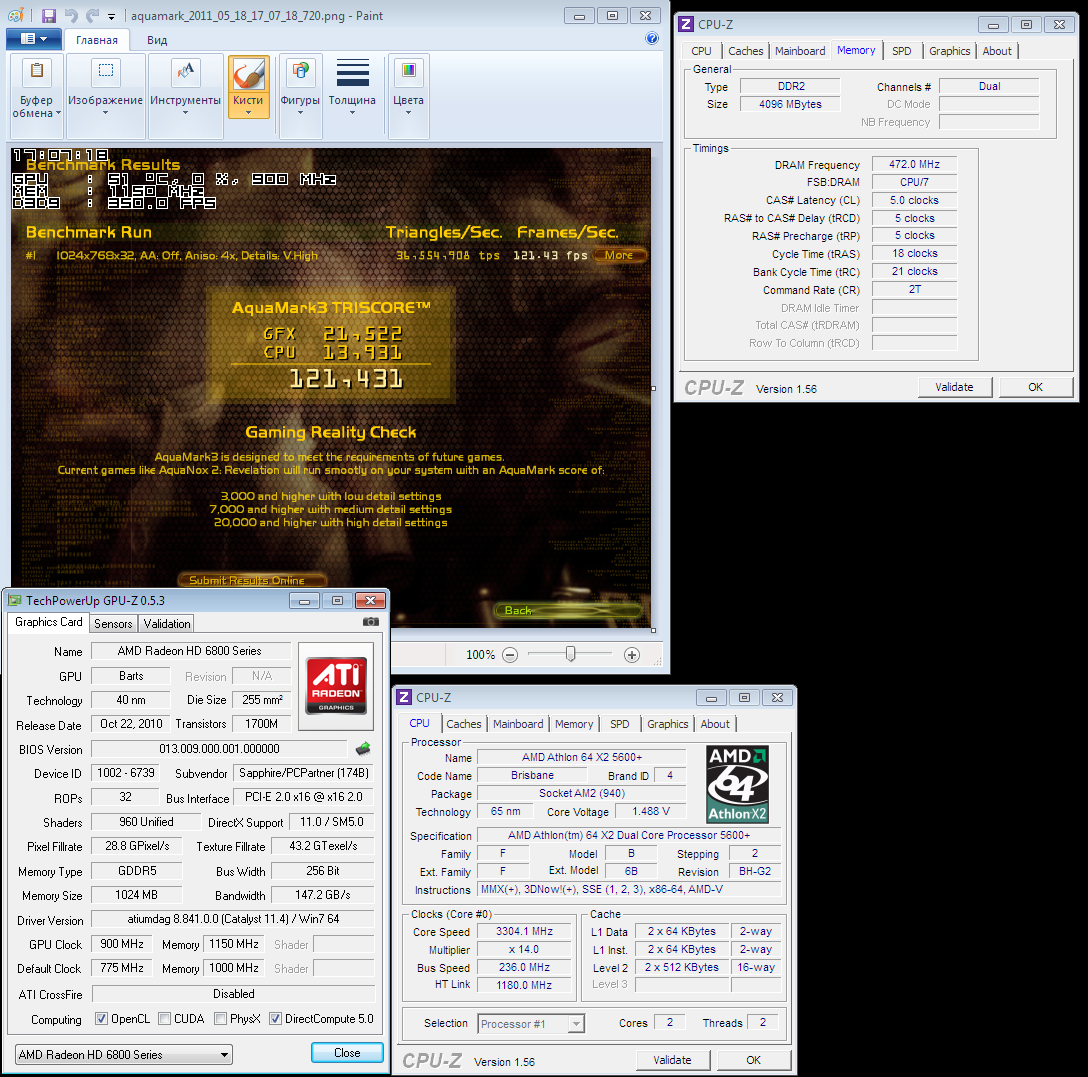Click the Back button in AquaMark image
Image resolution: width=1088 pixels, height=1077 pixels.
pos(568,611)
